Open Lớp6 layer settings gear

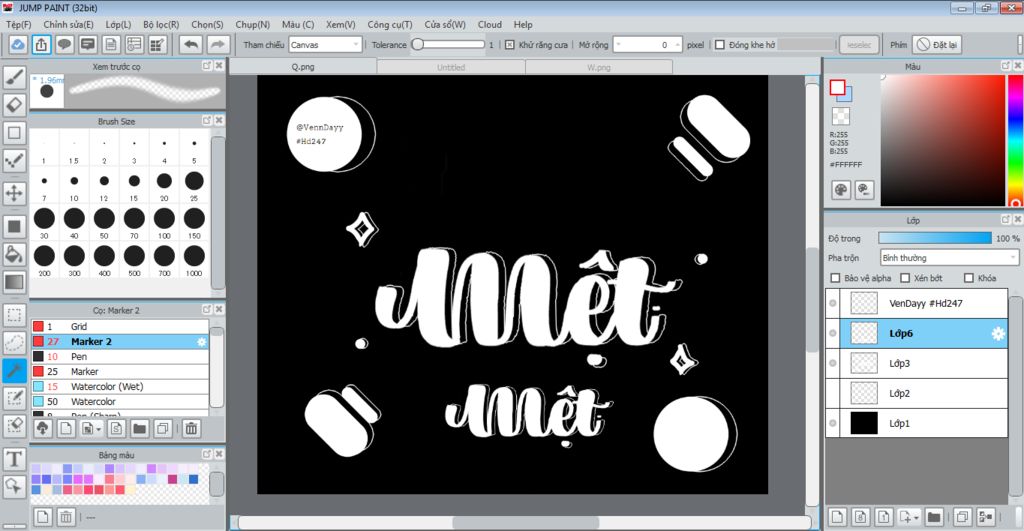(x=998, y=334)
